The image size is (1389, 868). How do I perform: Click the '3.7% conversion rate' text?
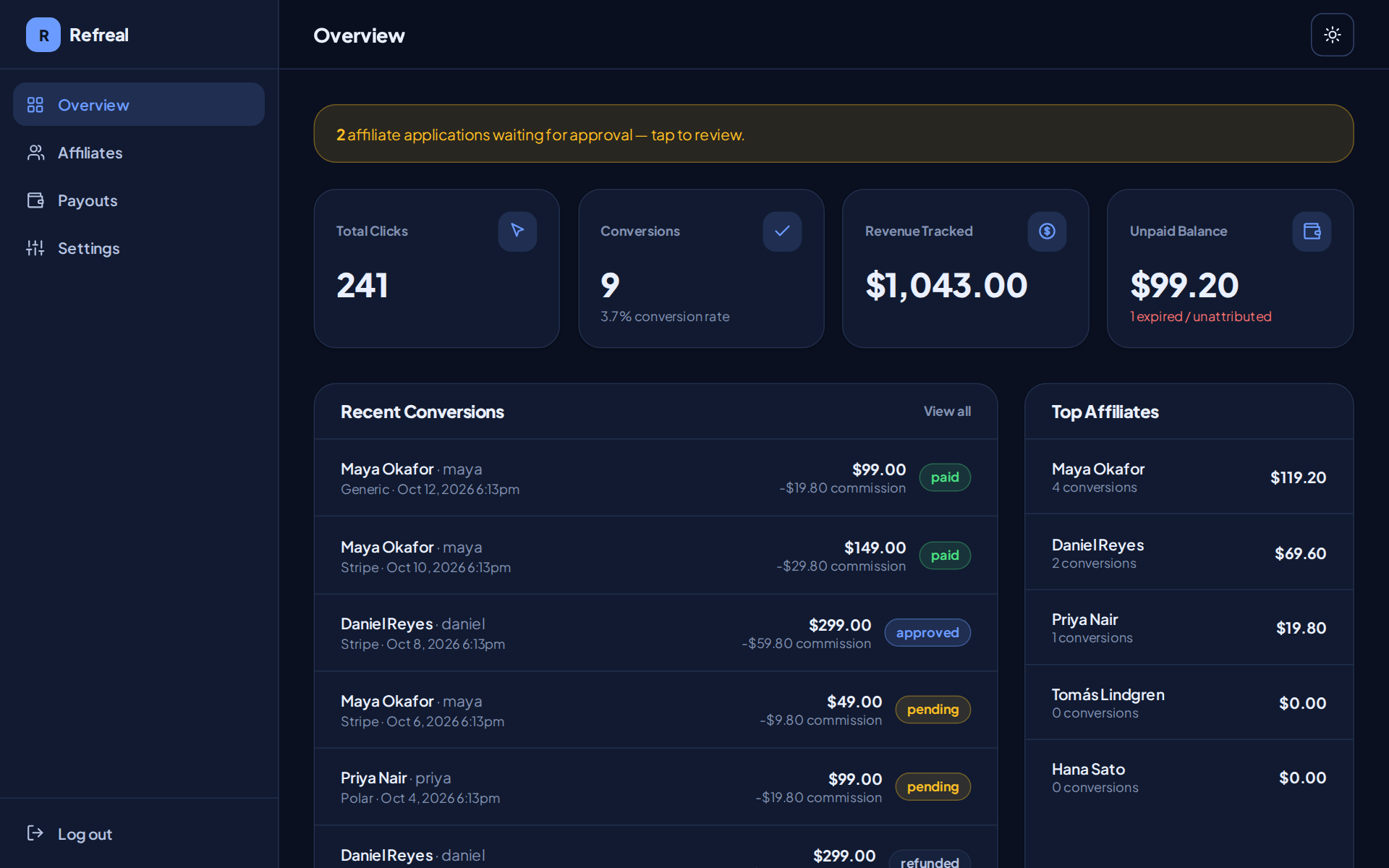pyautogui.click(x=665, y=316)
